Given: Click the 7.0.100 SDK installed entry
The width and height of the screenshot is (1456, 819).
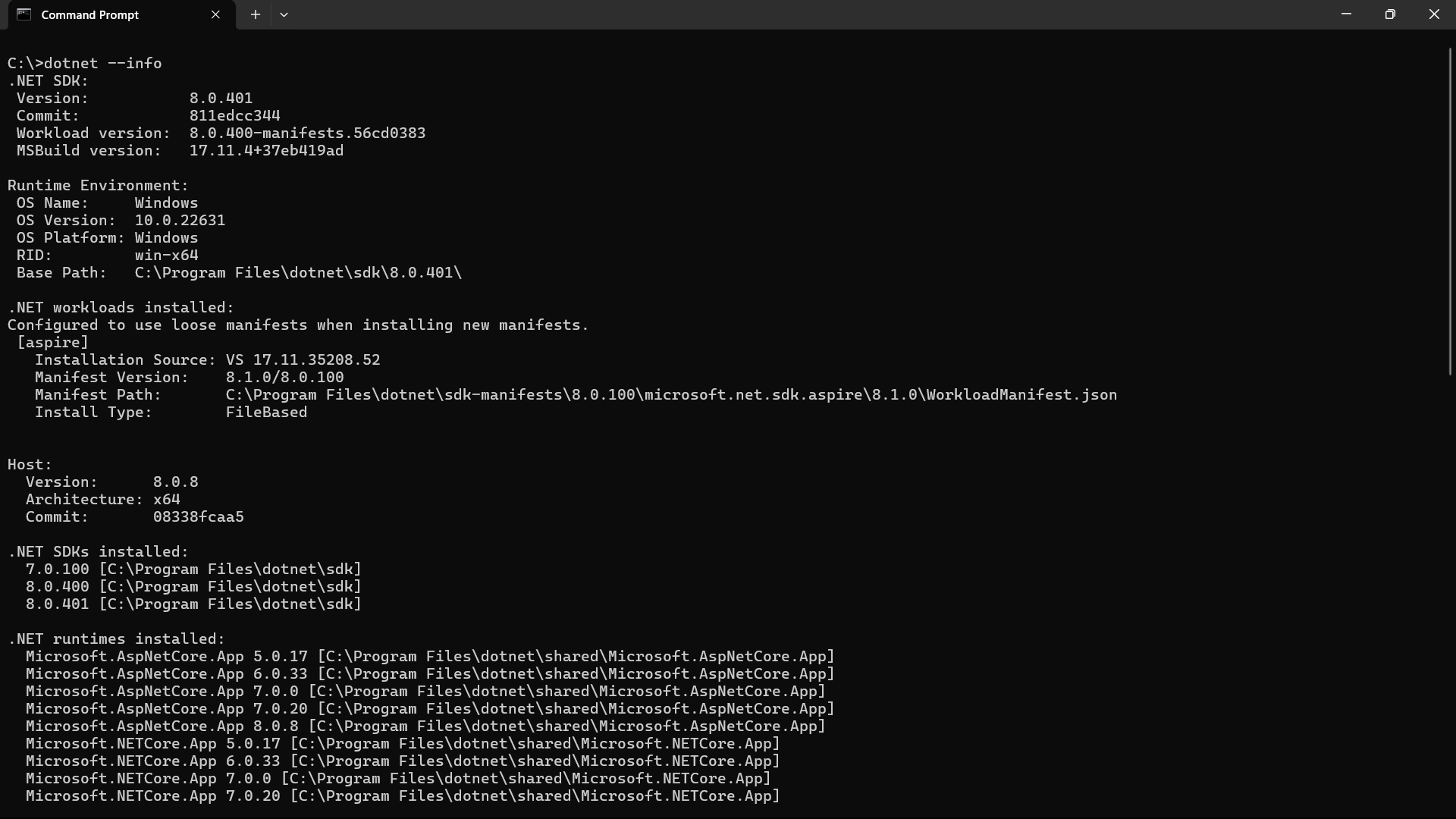Looking at the screenshot, I should [193, 569].
